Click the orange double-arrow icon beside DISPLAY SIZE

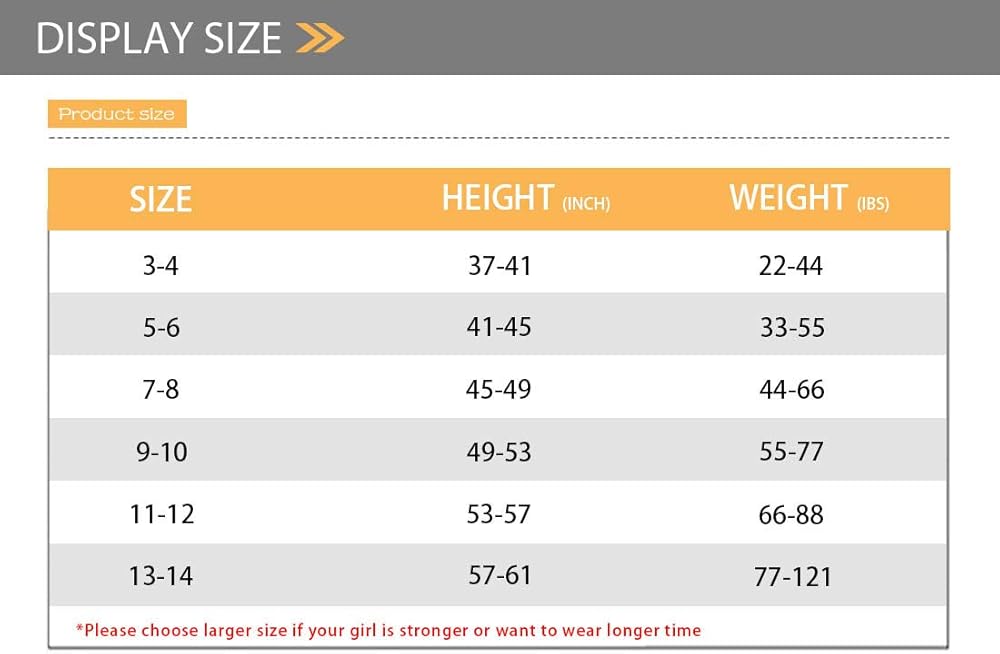click(x=320, y=38)
